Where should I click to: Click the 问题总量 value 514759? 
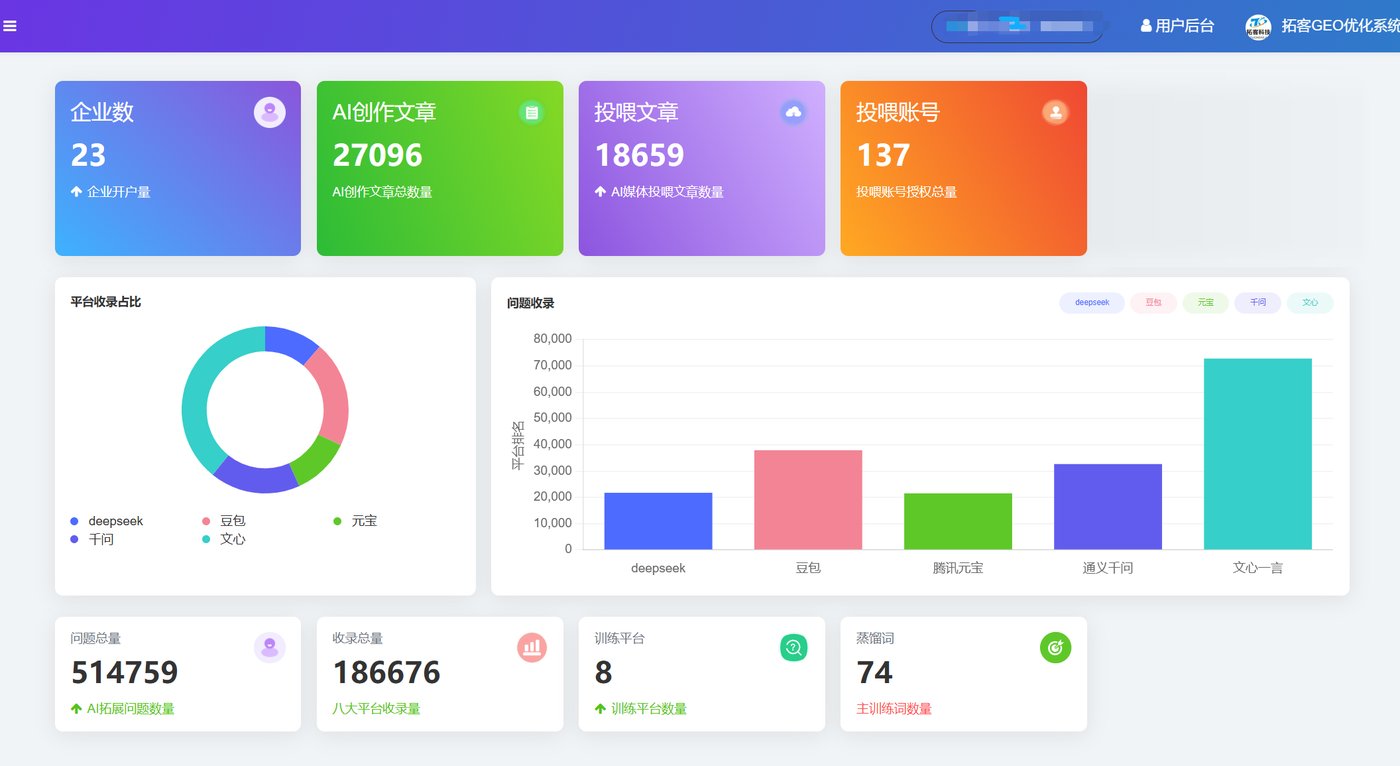click(x=124, y=672)
